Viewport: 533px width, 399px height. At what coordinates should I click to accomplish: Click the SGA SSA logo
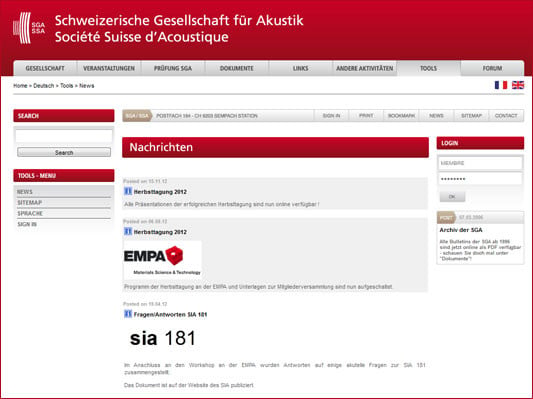click(x=29, y=28)
